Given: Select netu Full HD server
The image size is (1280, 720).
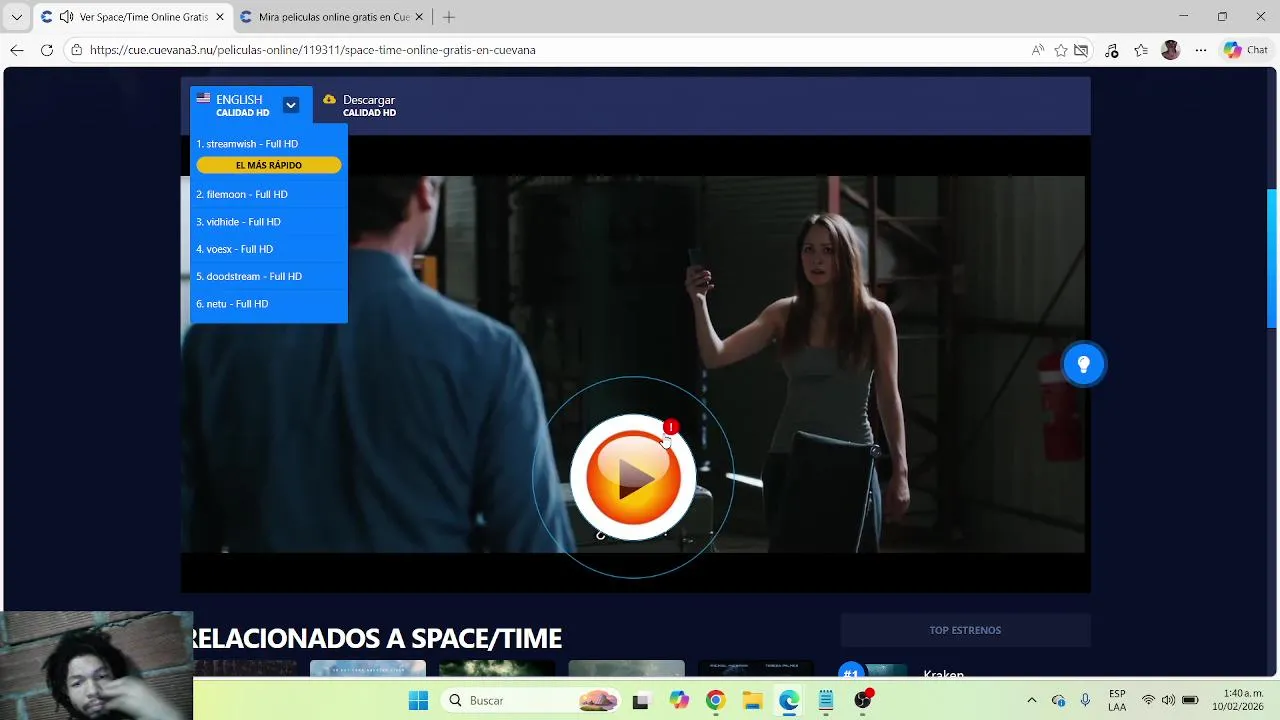Looking at the screenshot, I should (232, 304).
